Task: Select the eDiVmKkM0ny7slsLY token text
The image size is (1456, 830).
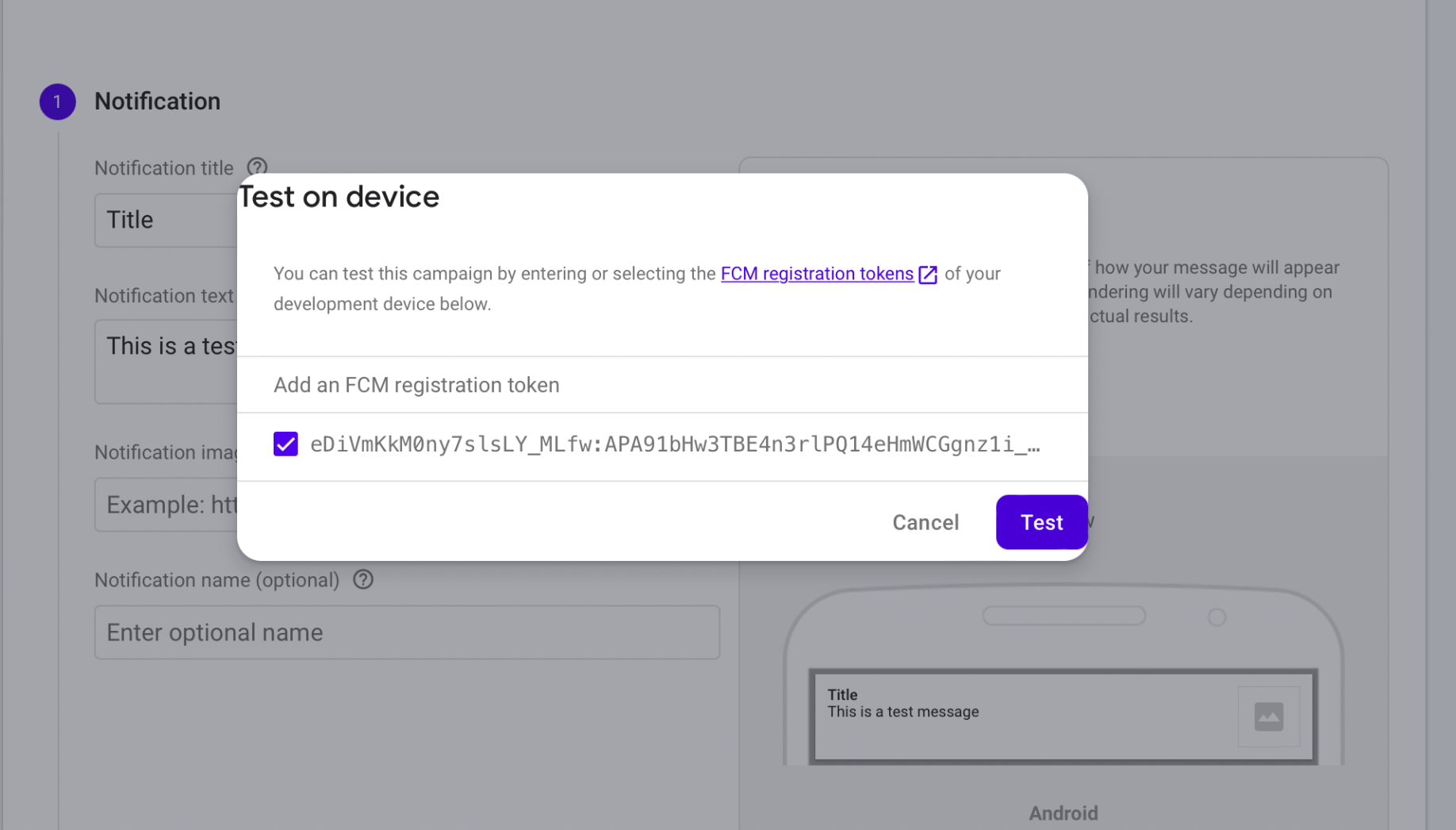Action: point(674,444)
